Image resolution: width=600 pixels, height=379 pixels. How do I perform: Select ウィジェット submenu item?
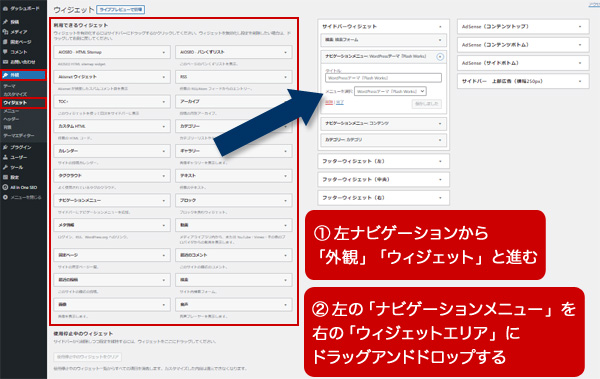15,103
